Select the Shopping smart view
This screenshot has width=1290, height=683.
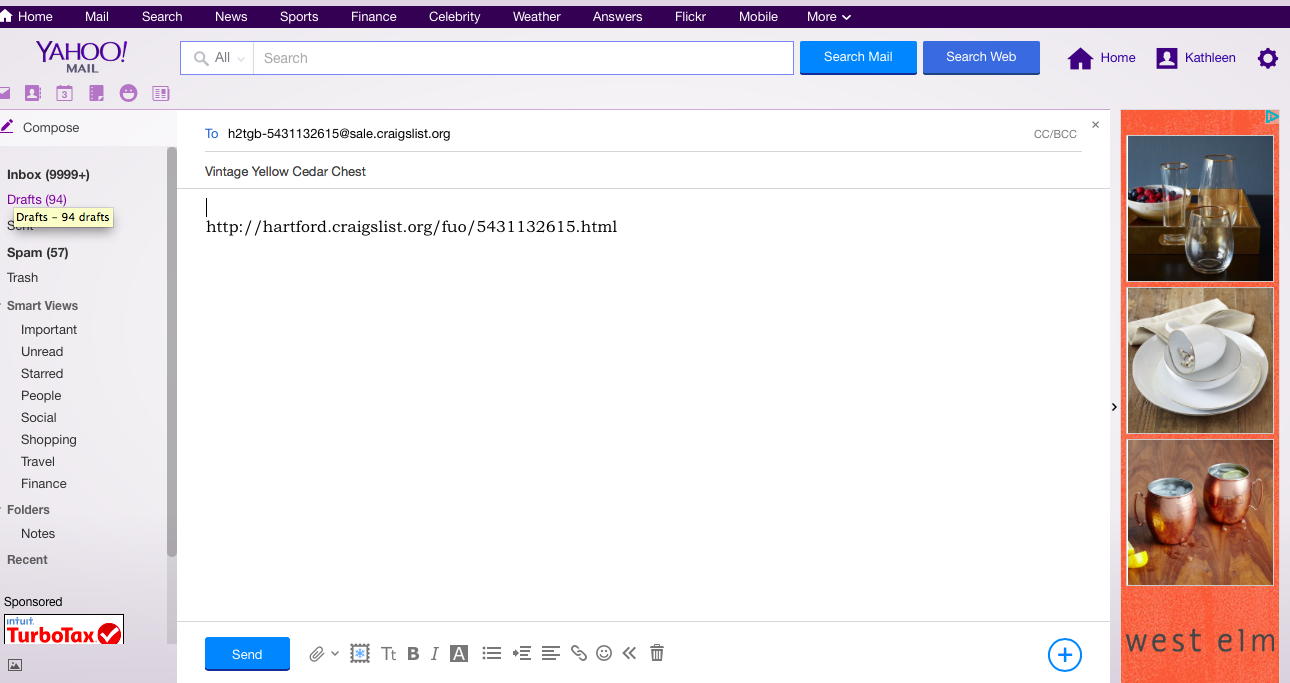pos(49,439)
